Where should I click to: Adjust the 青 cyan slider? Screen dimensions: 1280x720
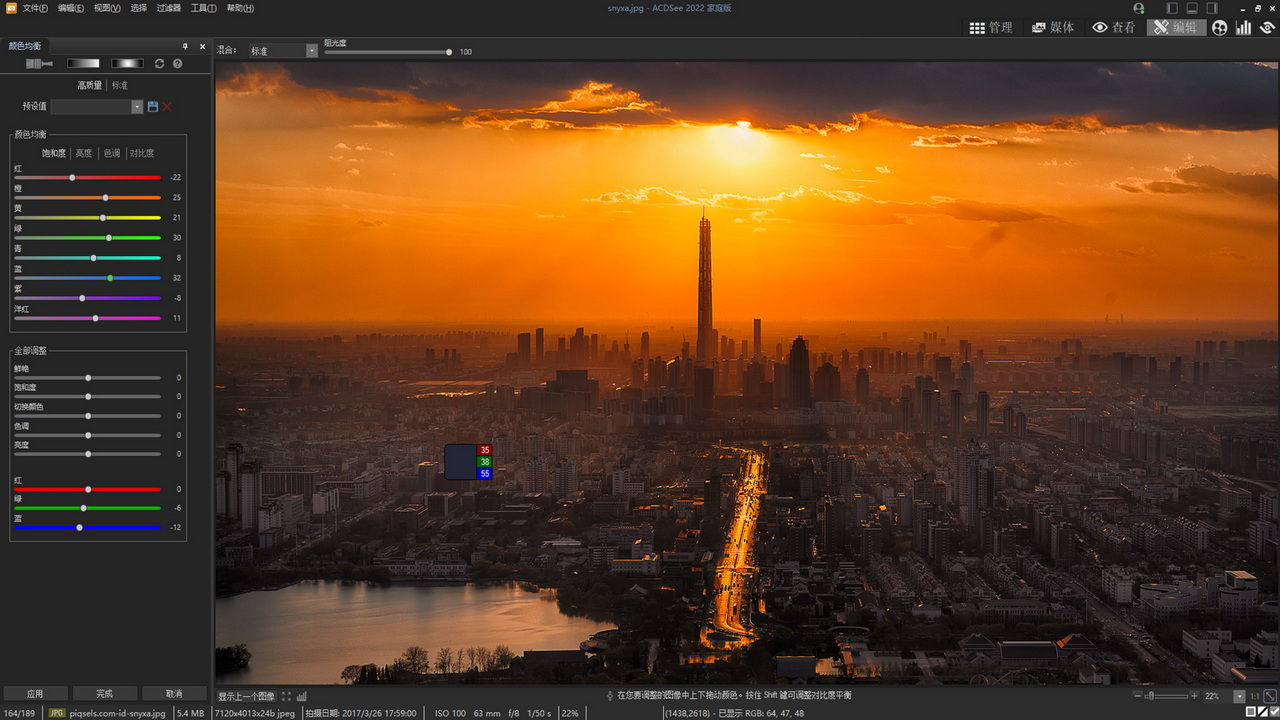coord(87,257)
